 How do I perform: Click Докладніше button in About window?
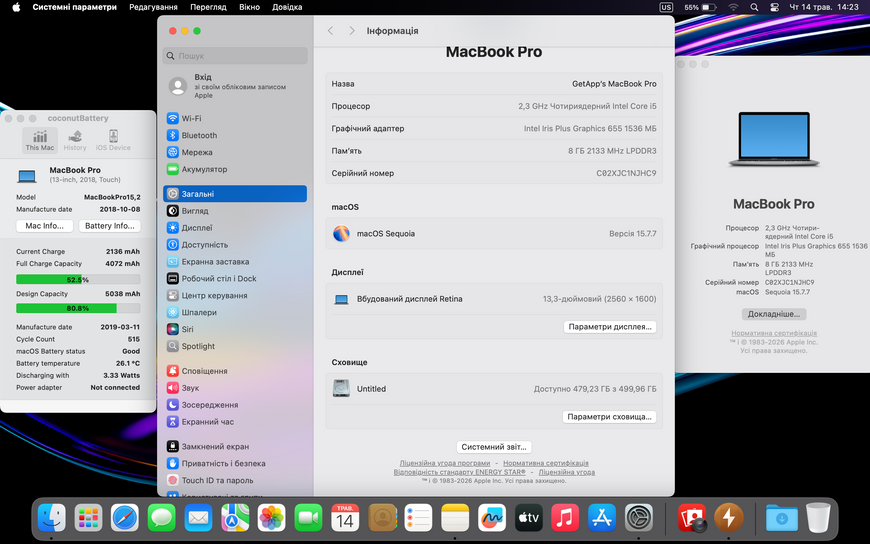[x=773, y=314]
